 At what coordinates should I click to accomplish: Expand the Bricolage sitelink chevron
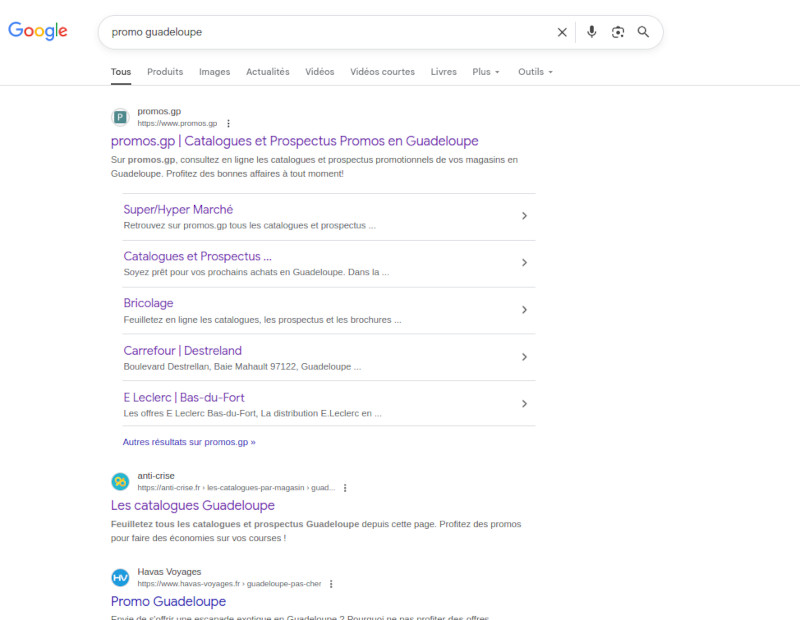pos(524,310)
